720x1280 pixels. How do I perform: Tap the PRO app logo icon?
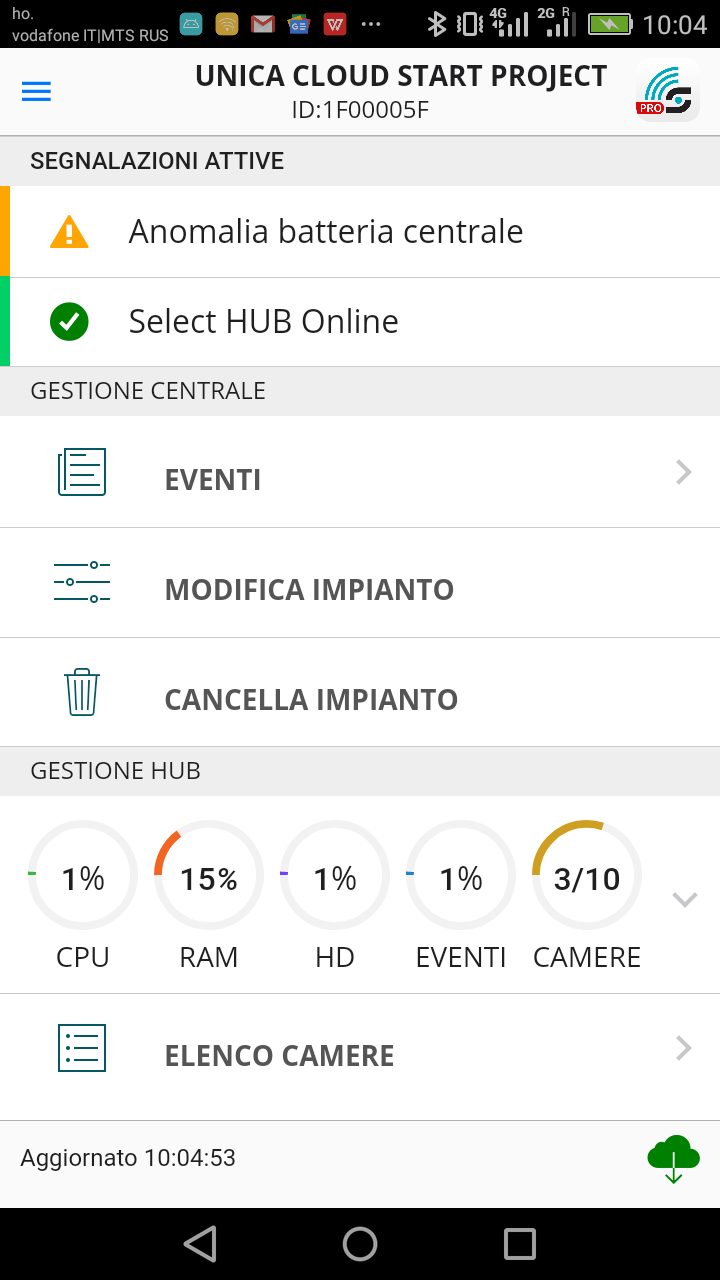pos(668,92)
